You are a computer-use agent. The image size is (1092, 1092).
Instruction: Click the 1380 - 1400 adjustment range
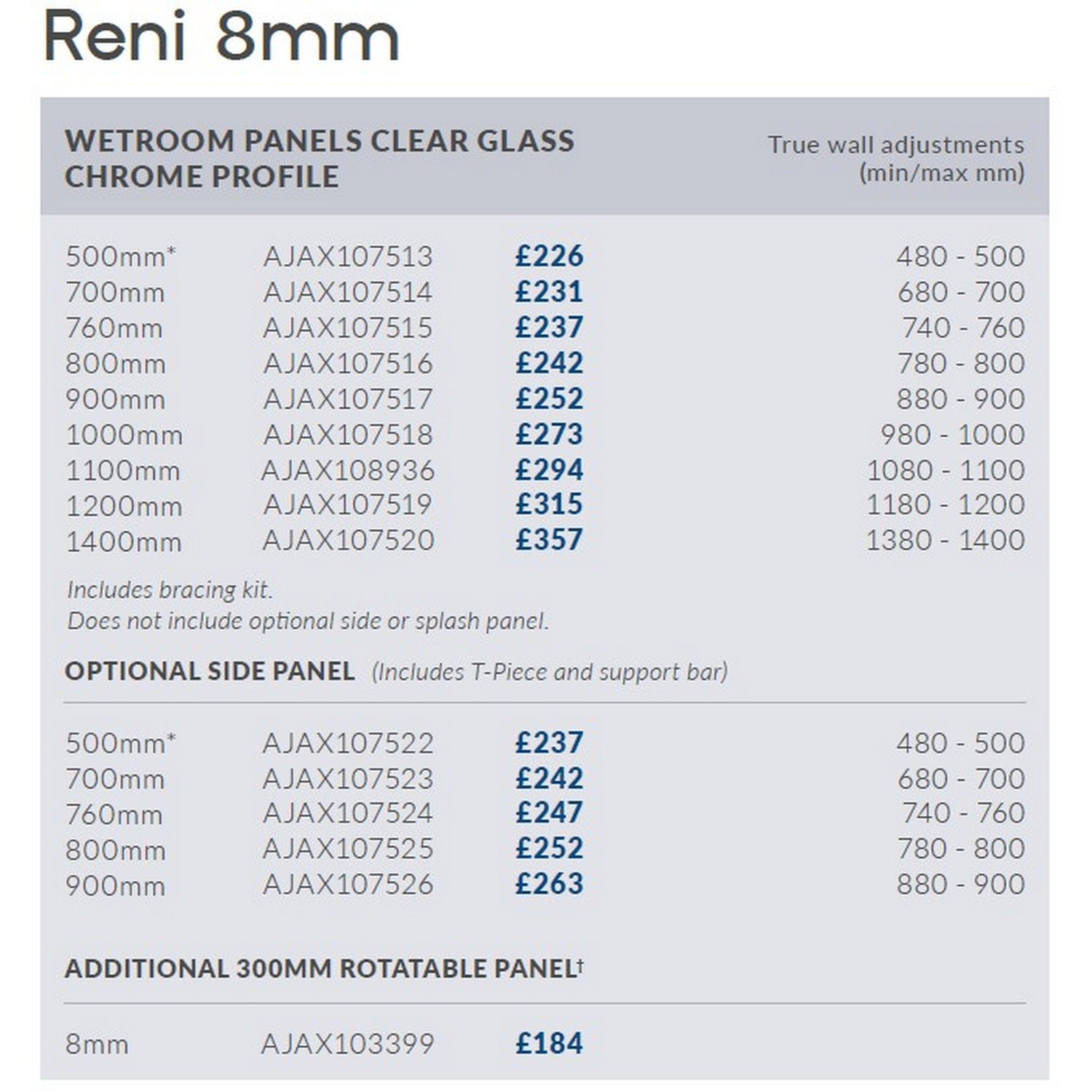click(x=945, y=540)
